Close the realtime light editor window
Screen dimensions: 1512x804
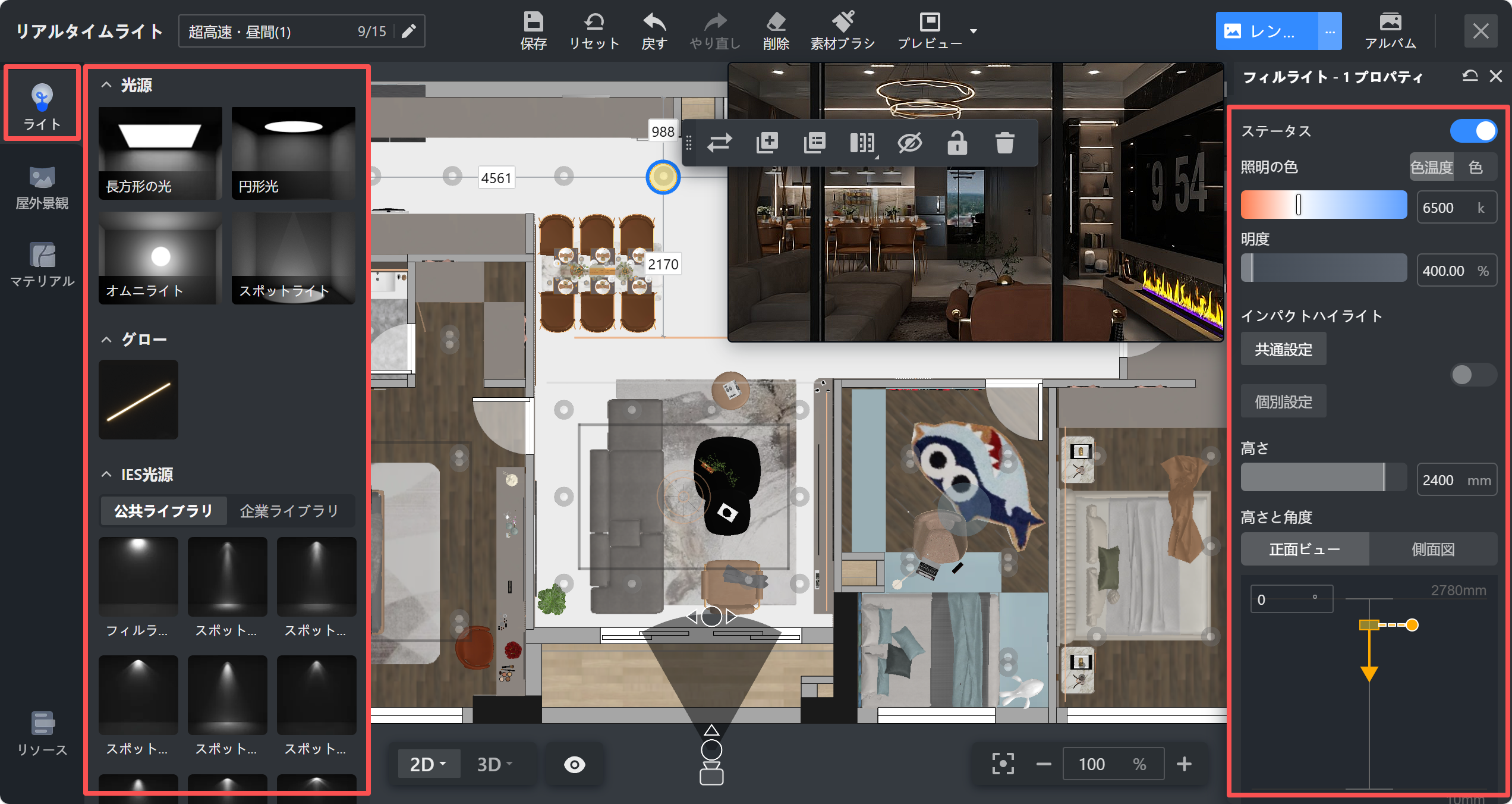pyautogui.click(x=1480, y=31)
